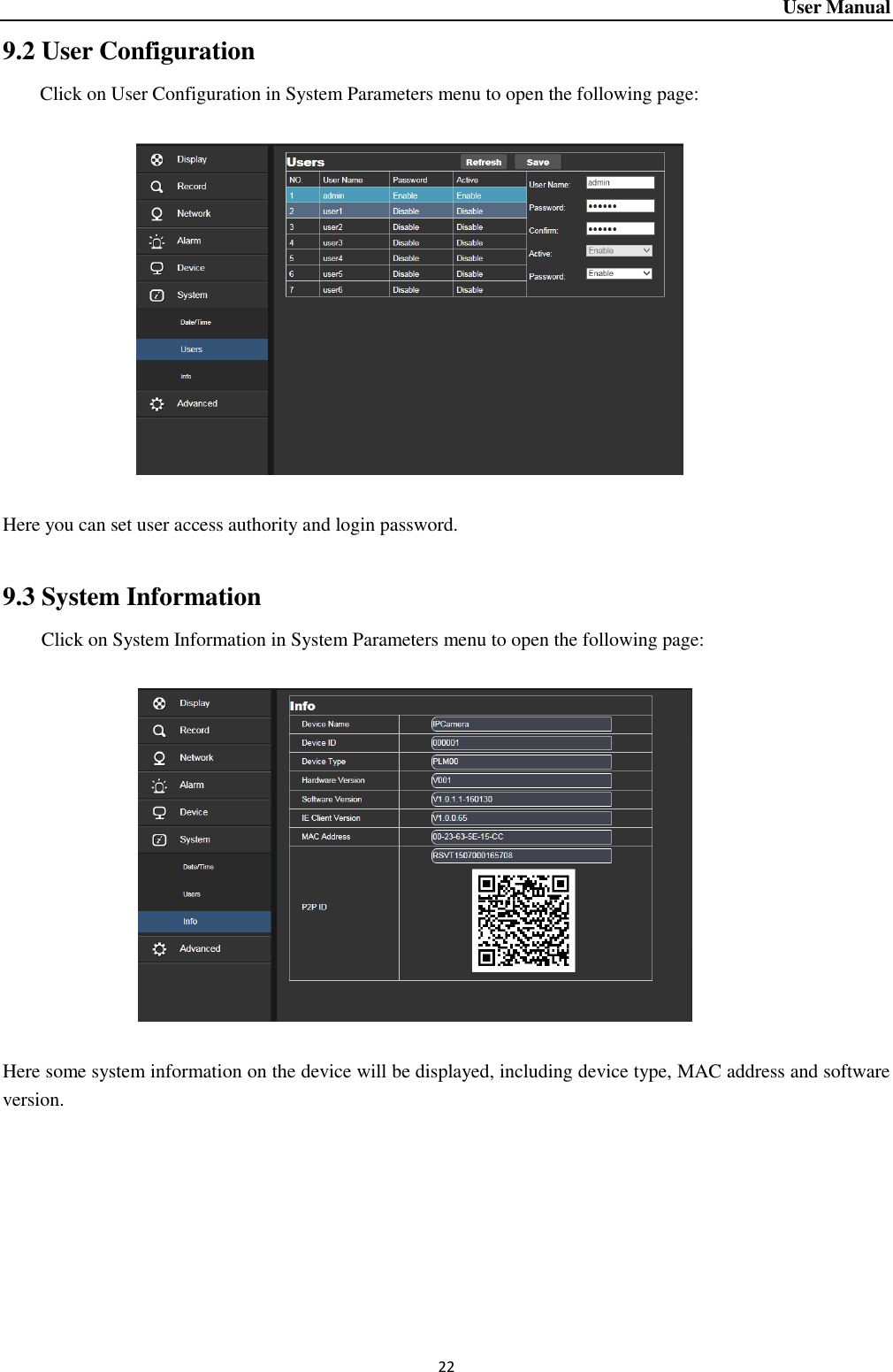Open the lower Password Enable dropdown
This screenshot has width=893, height=1372.
tap(620, 274)
